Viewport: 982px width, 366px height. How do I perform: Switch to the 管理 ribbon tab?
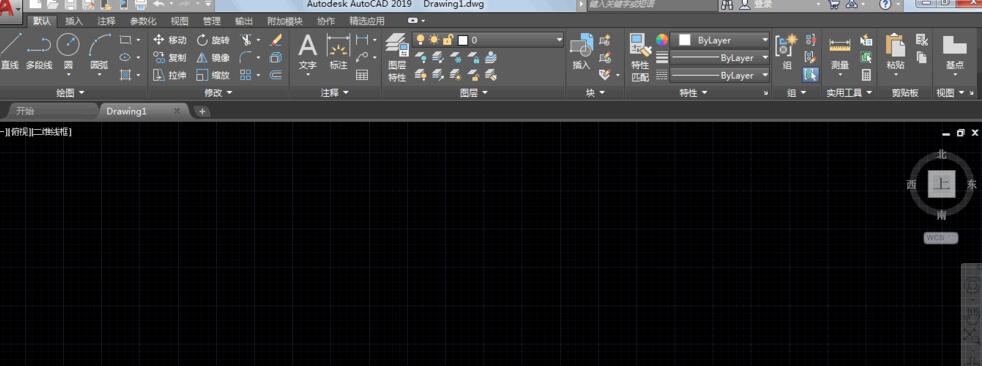(x=212, y=21)
